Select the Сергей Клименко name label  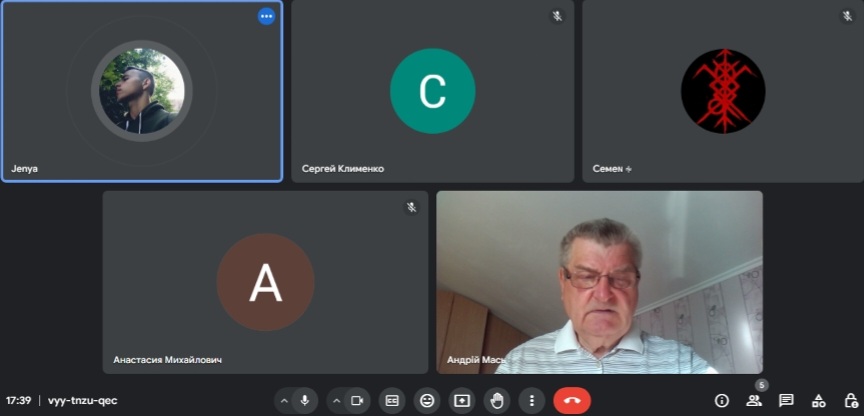tap(343, 169)
